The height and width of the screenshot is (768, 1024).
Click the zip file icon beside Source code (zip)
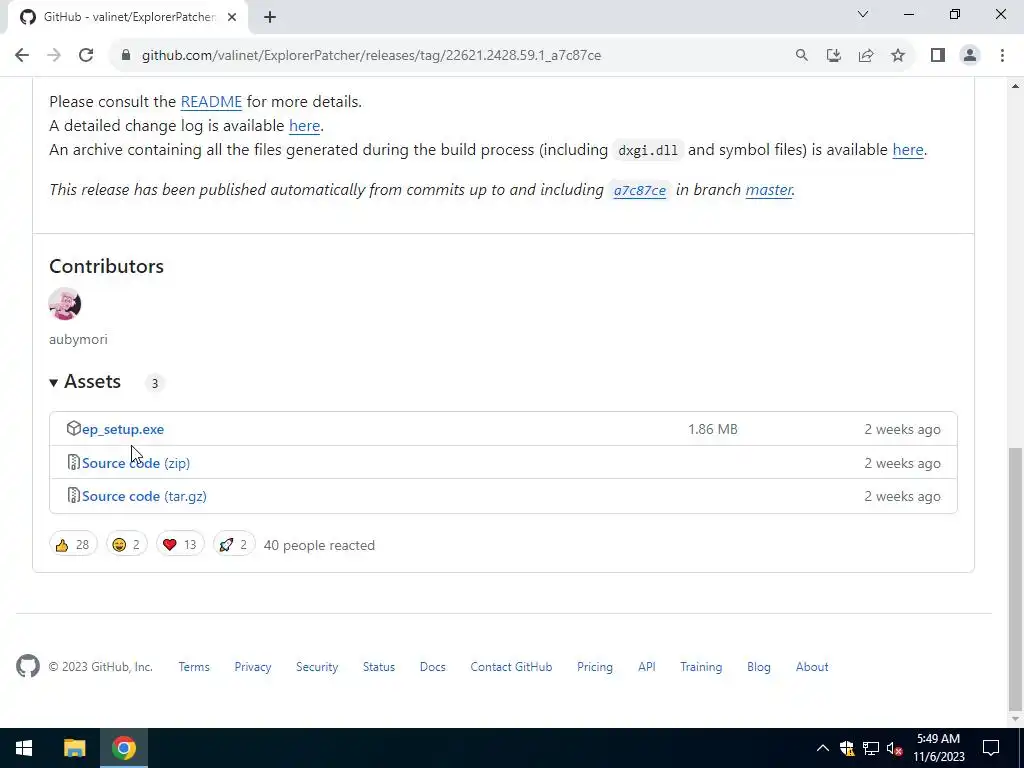pyautogui.click(x=74, y=462)
